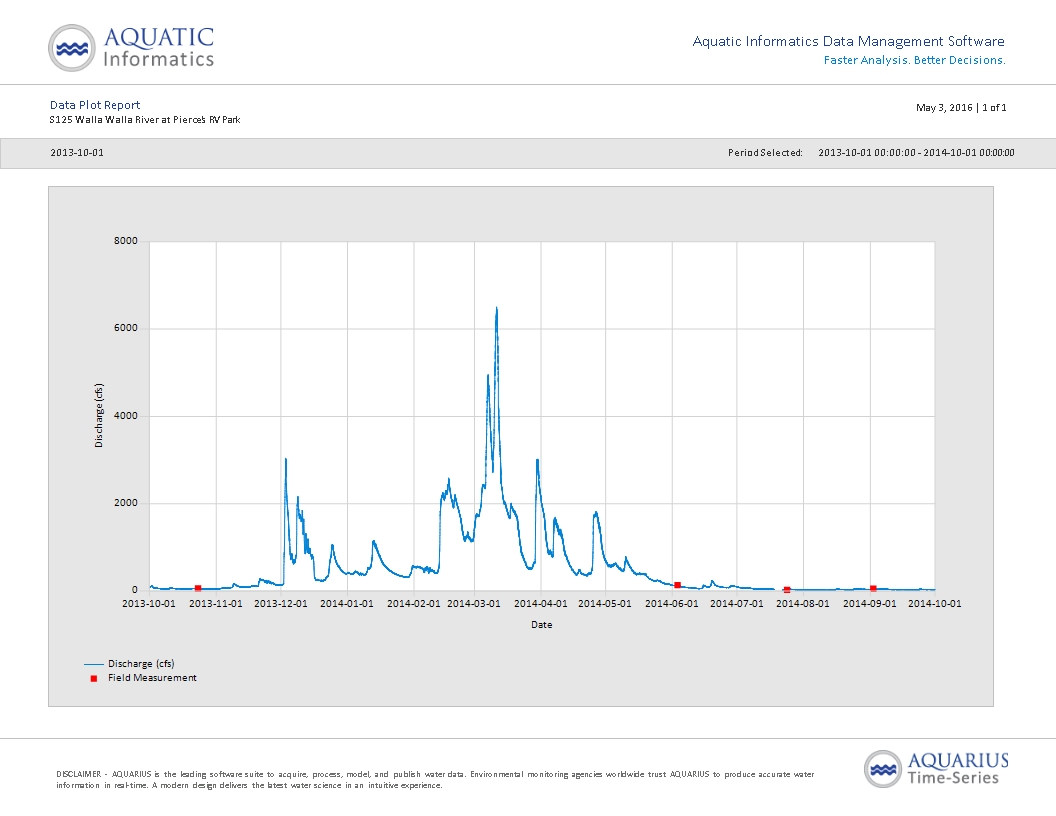The width and height of the screenshot is (1056, 816).
Task: Click the x-axis label '2014-10-01'
Action: pos(935,604)
